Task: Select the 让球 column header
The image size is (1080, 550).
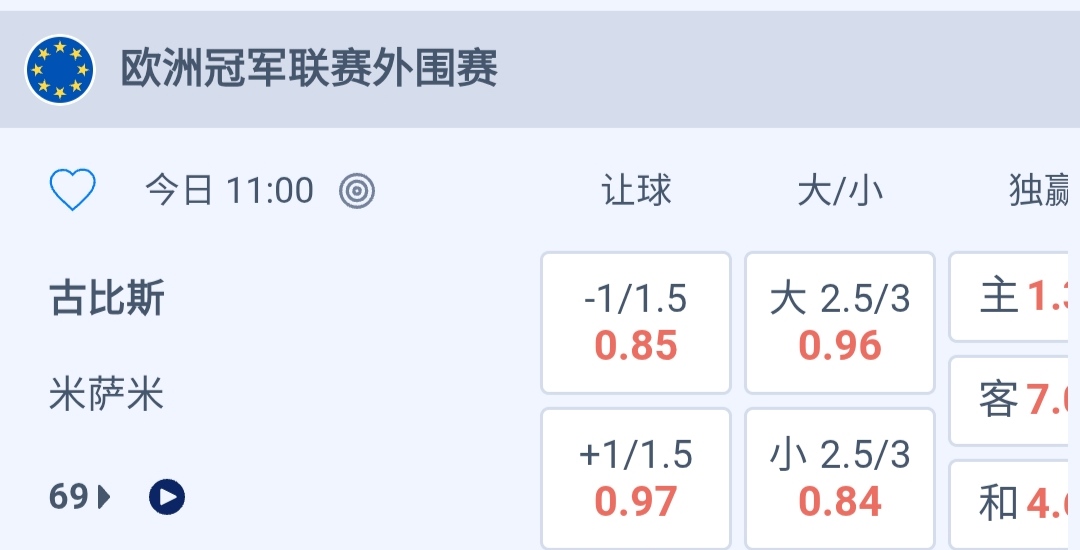Action: (x=636, y=190)
